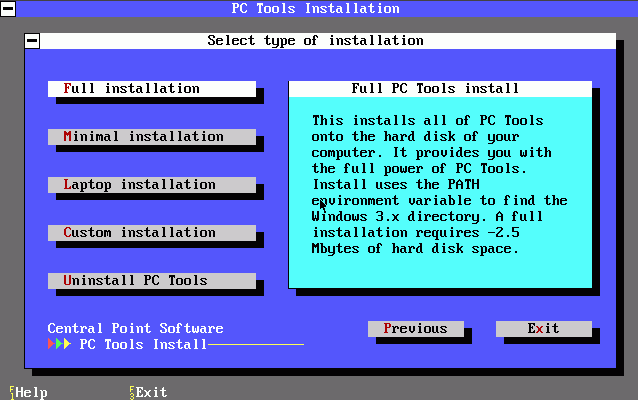This screenshot has height=400, width=638.
Task: Click the three-arrow Central Point logo
Action: click(59, 344)
